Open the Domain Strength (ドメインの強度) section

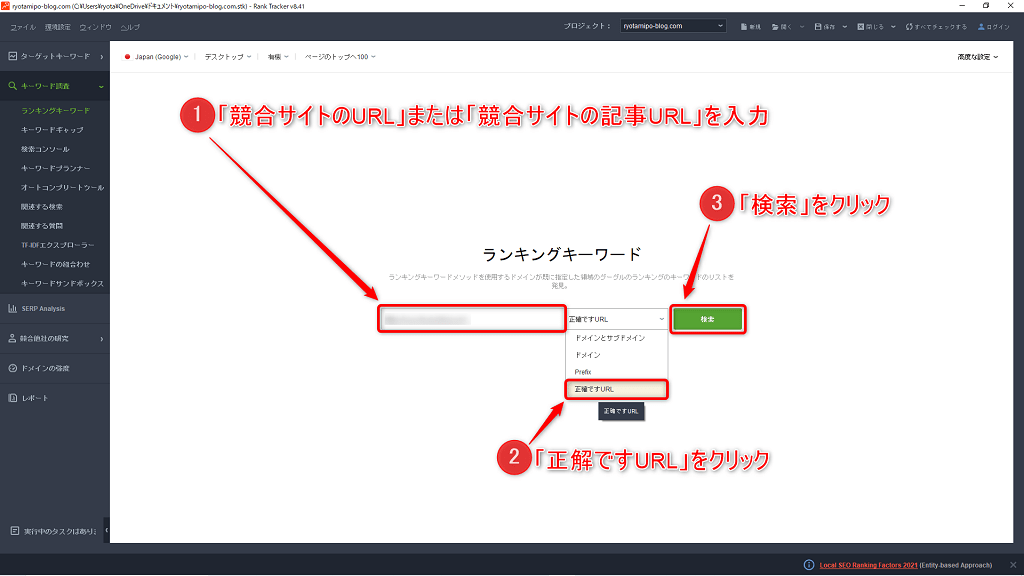(45, 368)
